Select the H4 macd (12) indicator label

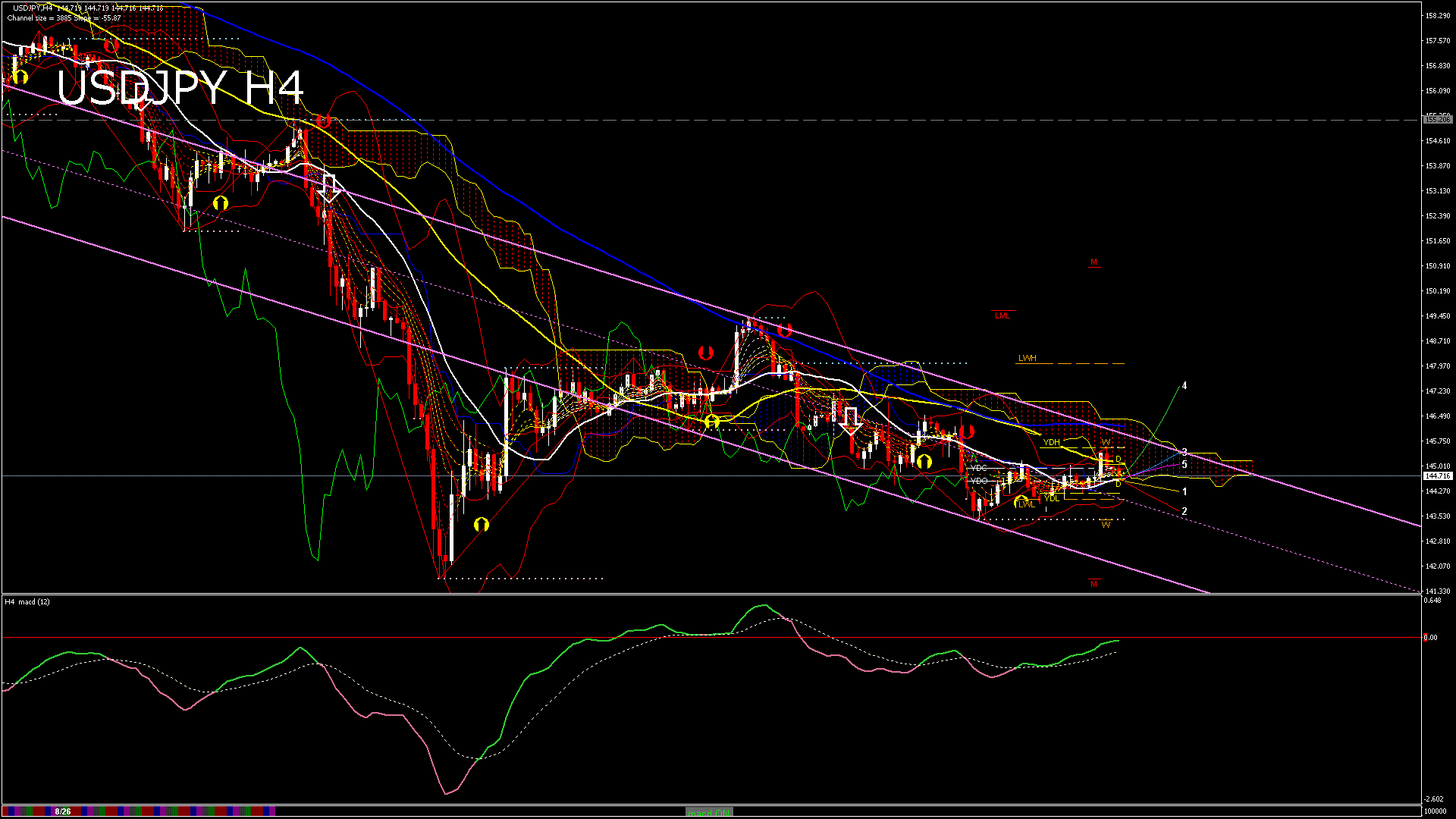coord(27,601)
